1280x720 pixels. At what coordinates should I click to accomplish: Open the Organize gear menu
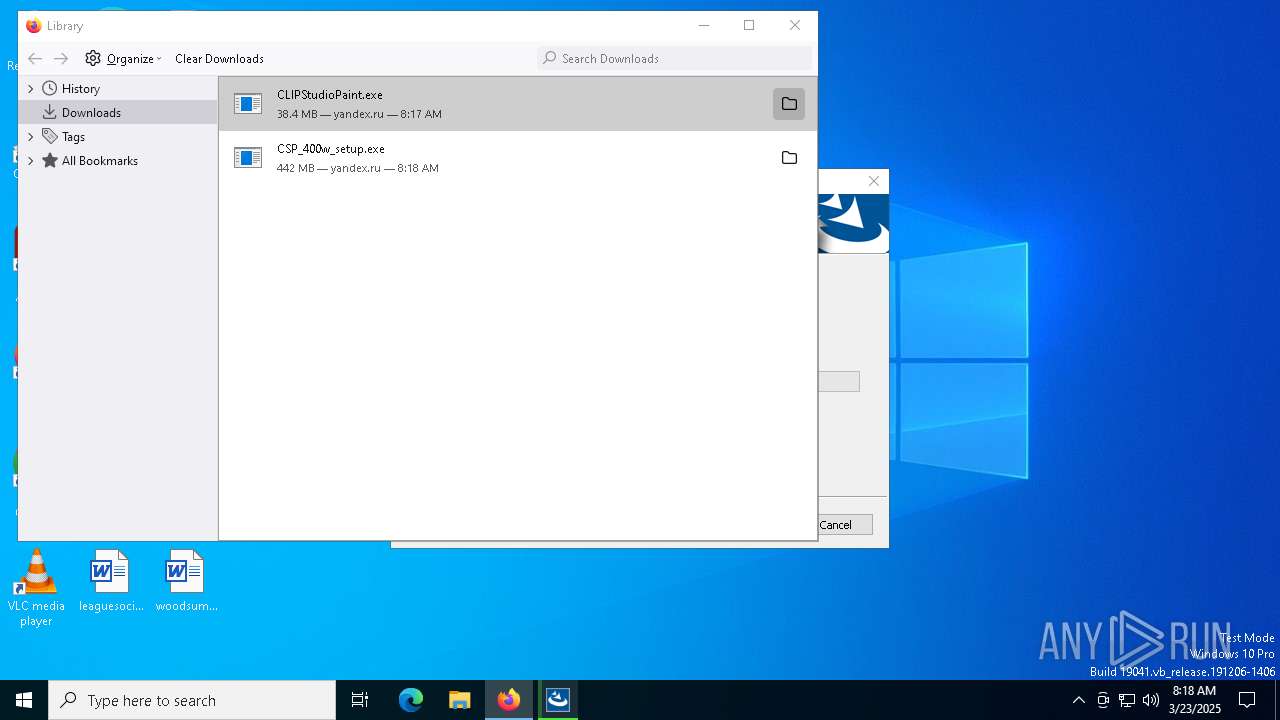pyautogui.click(x=123, y=59)
